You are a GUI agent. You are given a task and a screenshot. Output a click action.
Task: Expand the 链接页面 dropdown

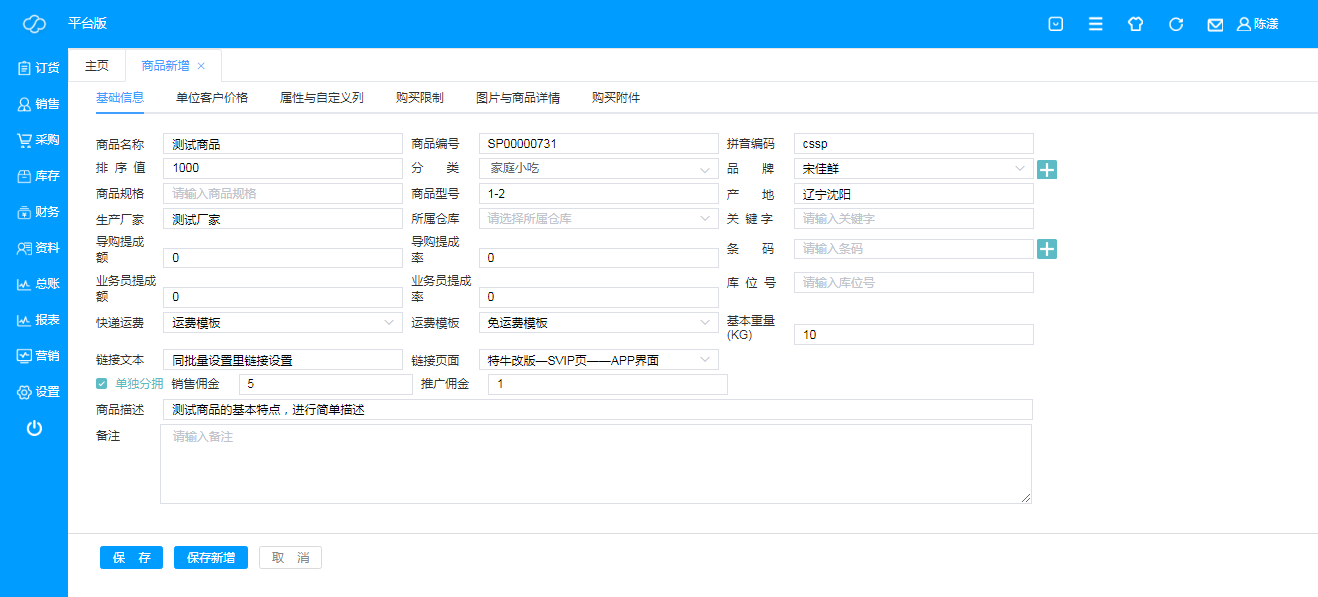point(598,360)
